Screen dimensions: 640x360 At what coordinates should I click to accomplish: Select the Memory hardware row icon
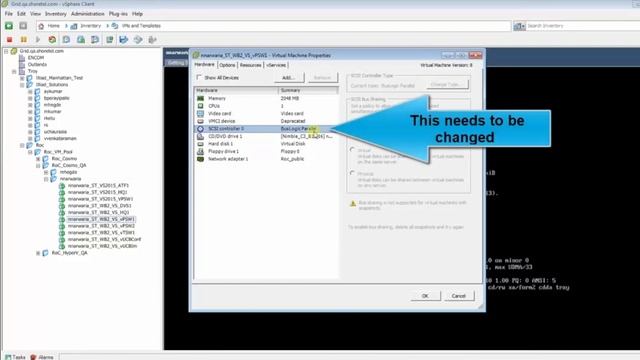pos(200,98)
